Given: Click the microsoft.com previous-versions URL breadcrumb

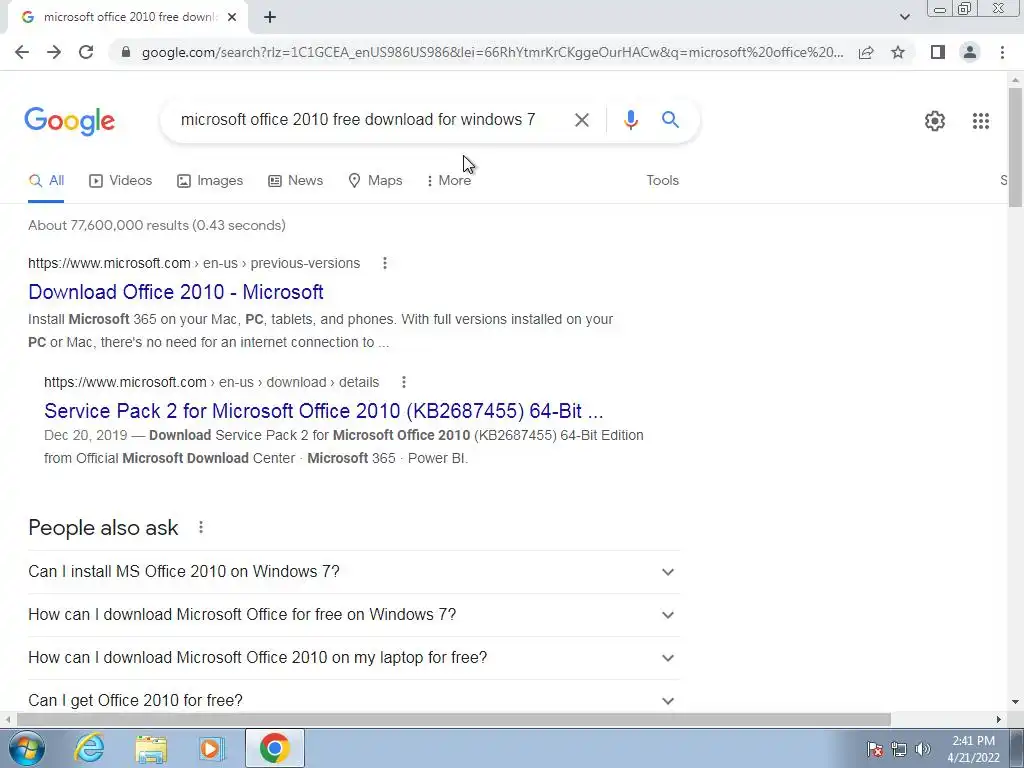Looking at the screenshot, I should point(194,263).
